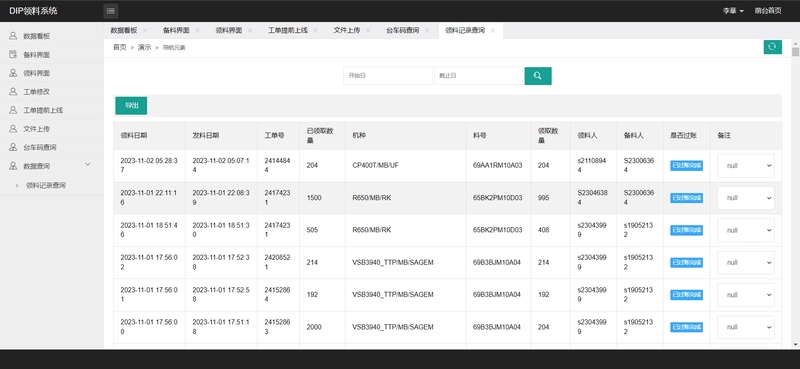Click the 导出 export button

click(x=131, y=105)
